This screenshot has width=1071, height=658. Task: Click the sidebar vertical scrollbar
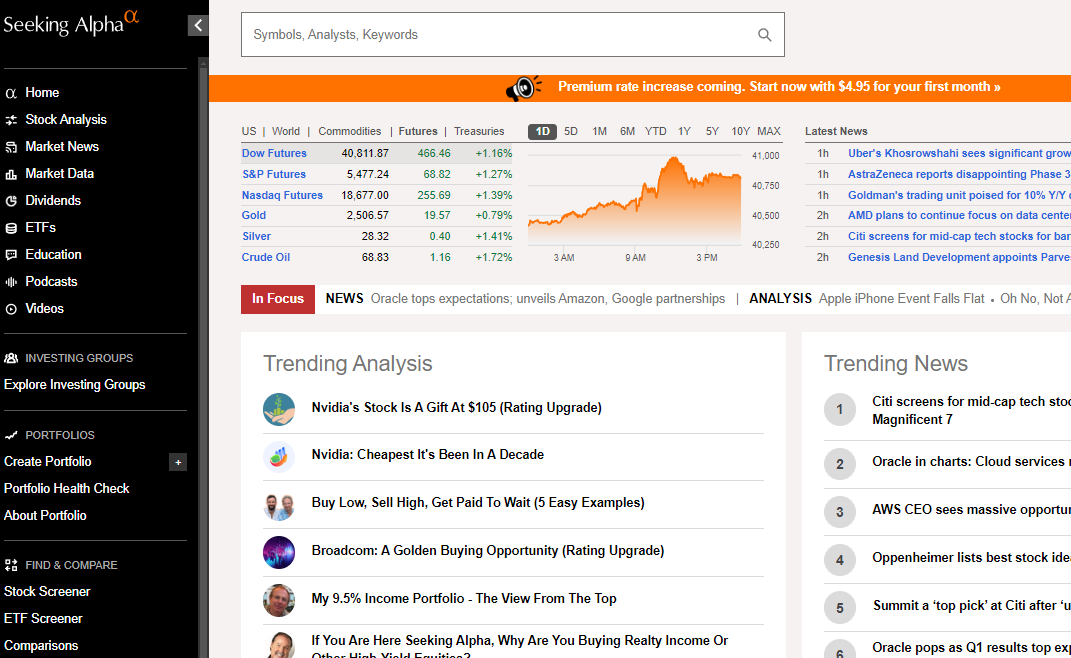pos(203,357)
